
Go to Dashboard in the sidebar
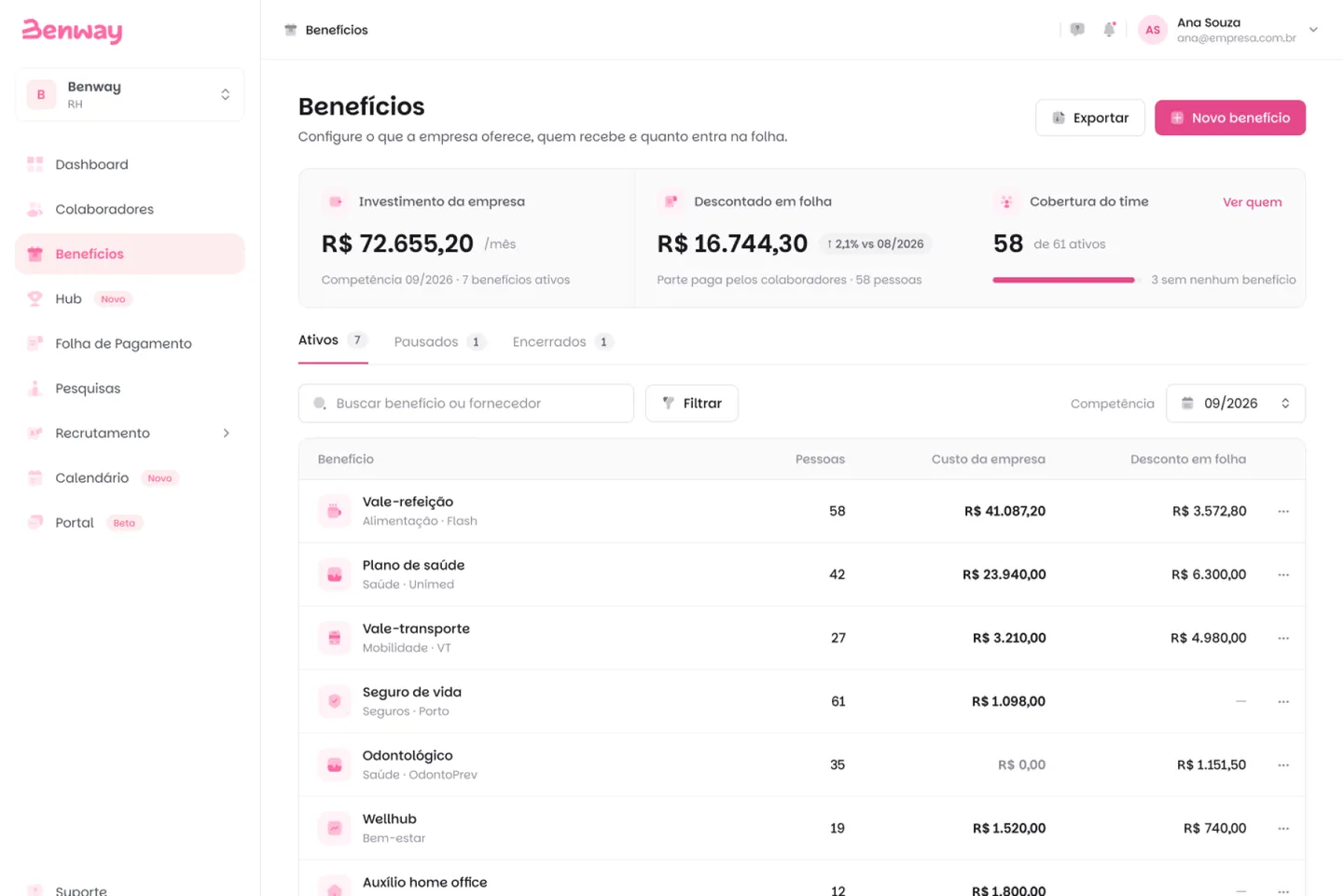[x=130, y=164]
